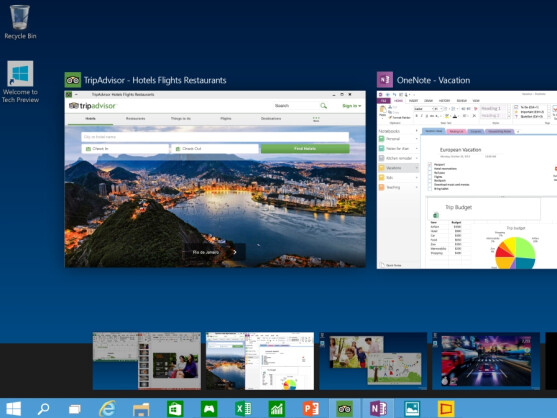The image size is (557, 418).
Task: Launch Excel from the taskbar
Action: point(243,409)
